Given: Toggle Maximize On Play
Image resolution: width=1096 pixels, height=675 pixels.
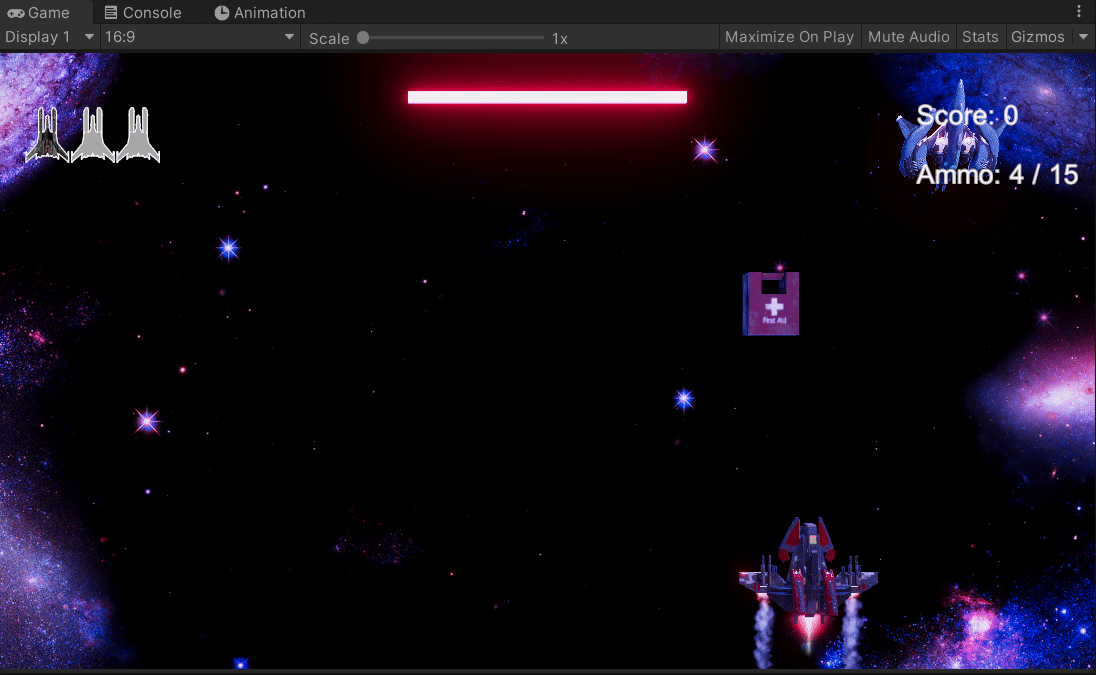Looking at the screenshot, I should [789, 37].
